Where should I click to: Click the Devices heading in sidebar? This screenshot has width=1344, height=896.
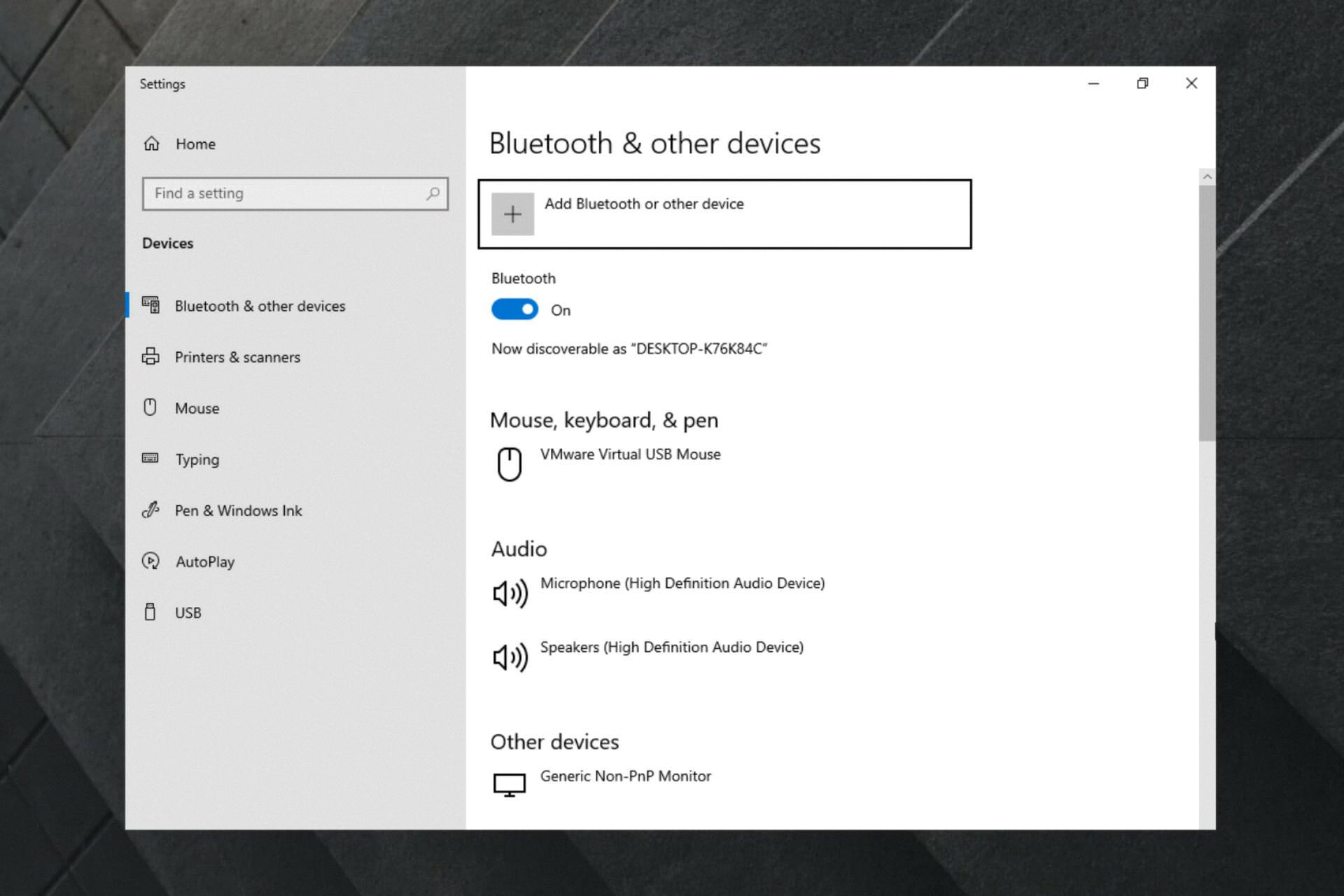coord(167,243)
